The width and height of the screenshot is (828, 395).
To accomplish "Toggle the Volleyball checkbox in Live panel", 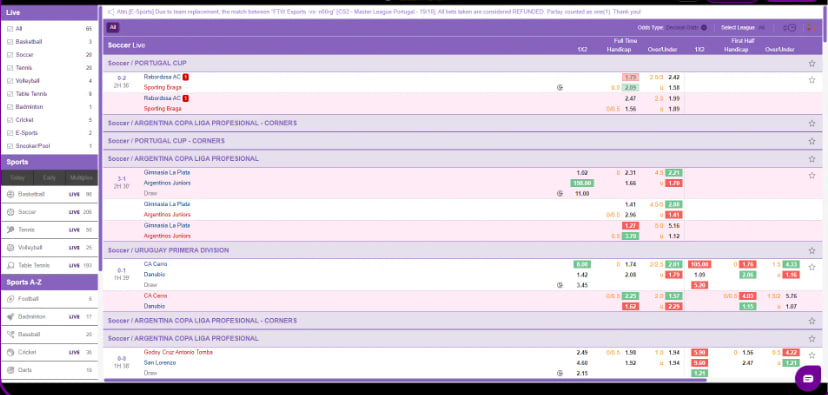I will click(x=10, y=81).
